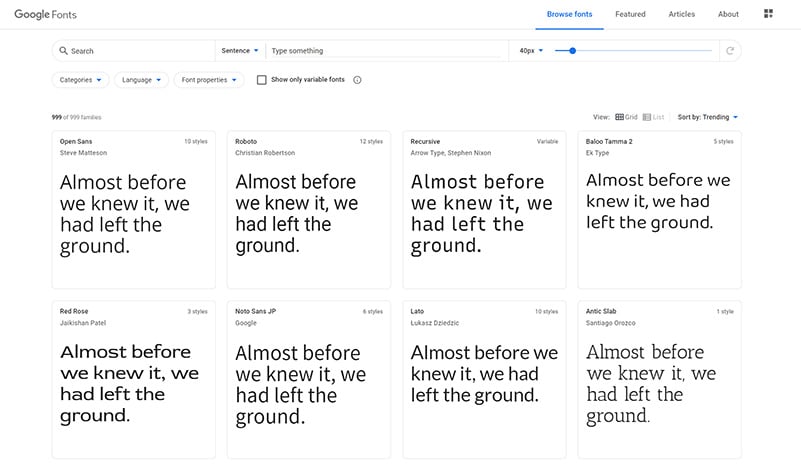Viewport: 801px width, 464px height.
Task: Click the Type something preview field
Action: pyautogui.click(x=386, y=51)
